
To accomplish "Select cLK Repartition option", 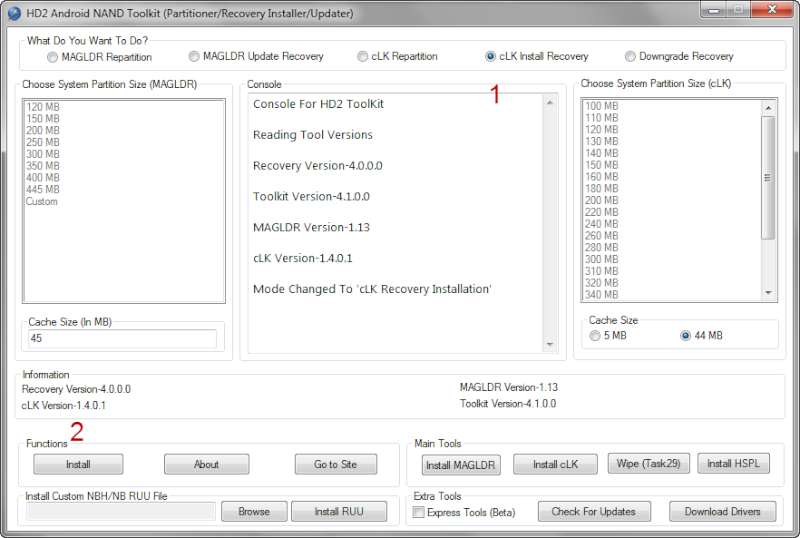I will 397,56.
